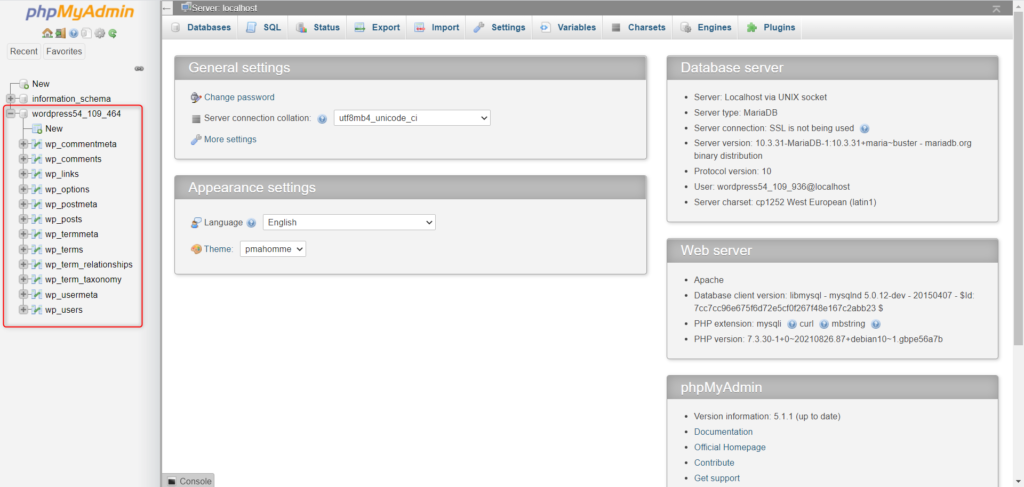Open the Engines tab
Image resolution: width=1024 pixels, height=487 pixels.
coord(706,27)
